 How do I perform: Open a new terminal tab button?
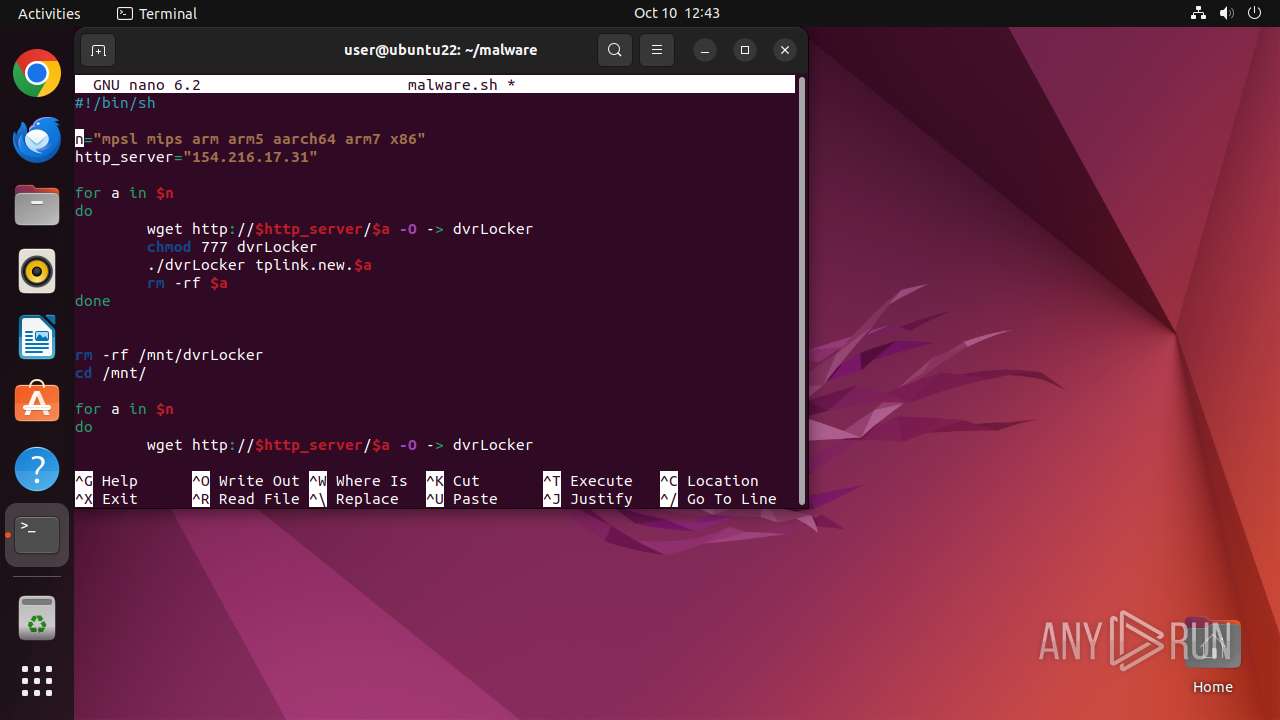click(98, 50)
